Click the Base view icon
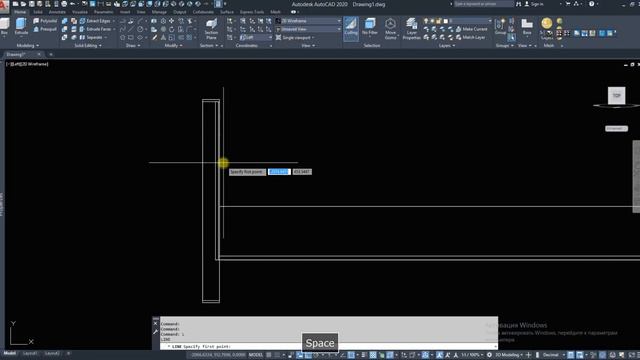Image resolution: width=640 pixels, height=360 pixels. (527, 27)
